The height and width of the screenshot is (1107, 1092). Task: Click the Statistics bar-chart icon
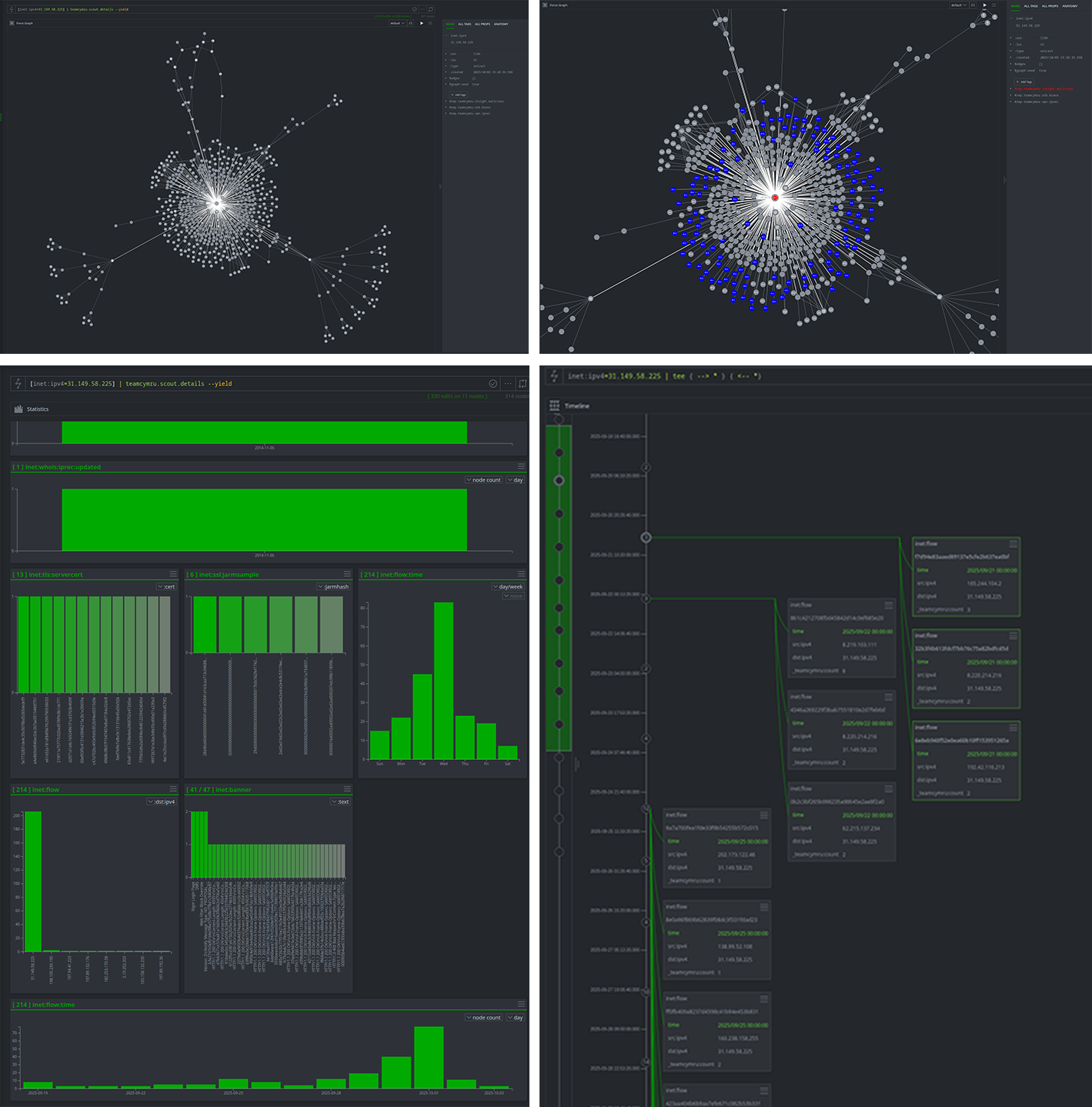point(18,409)
